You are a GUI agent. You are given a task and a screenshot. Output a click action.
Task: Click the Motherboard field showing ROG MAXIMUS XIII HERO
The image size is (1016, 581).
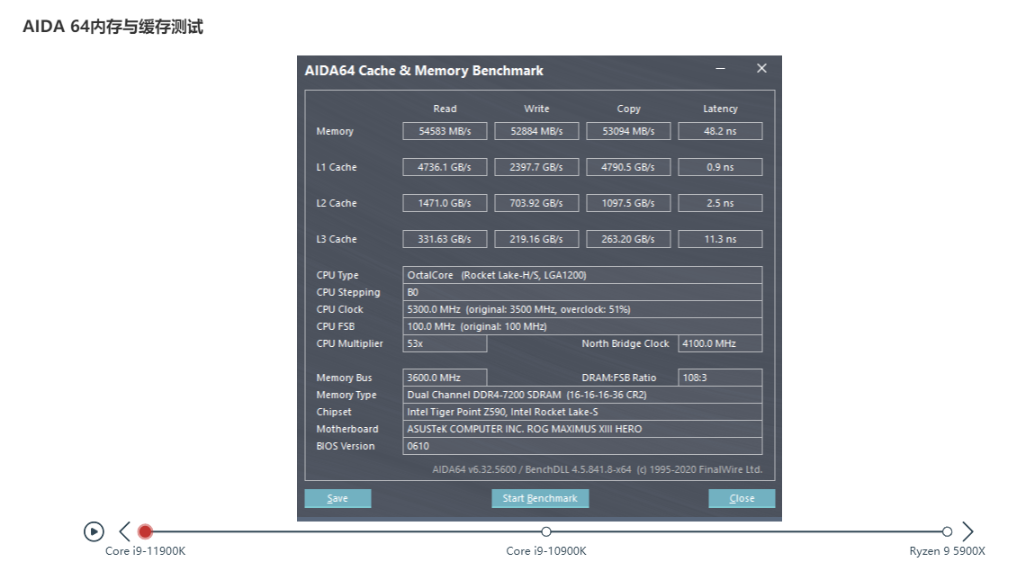[583, 429]
